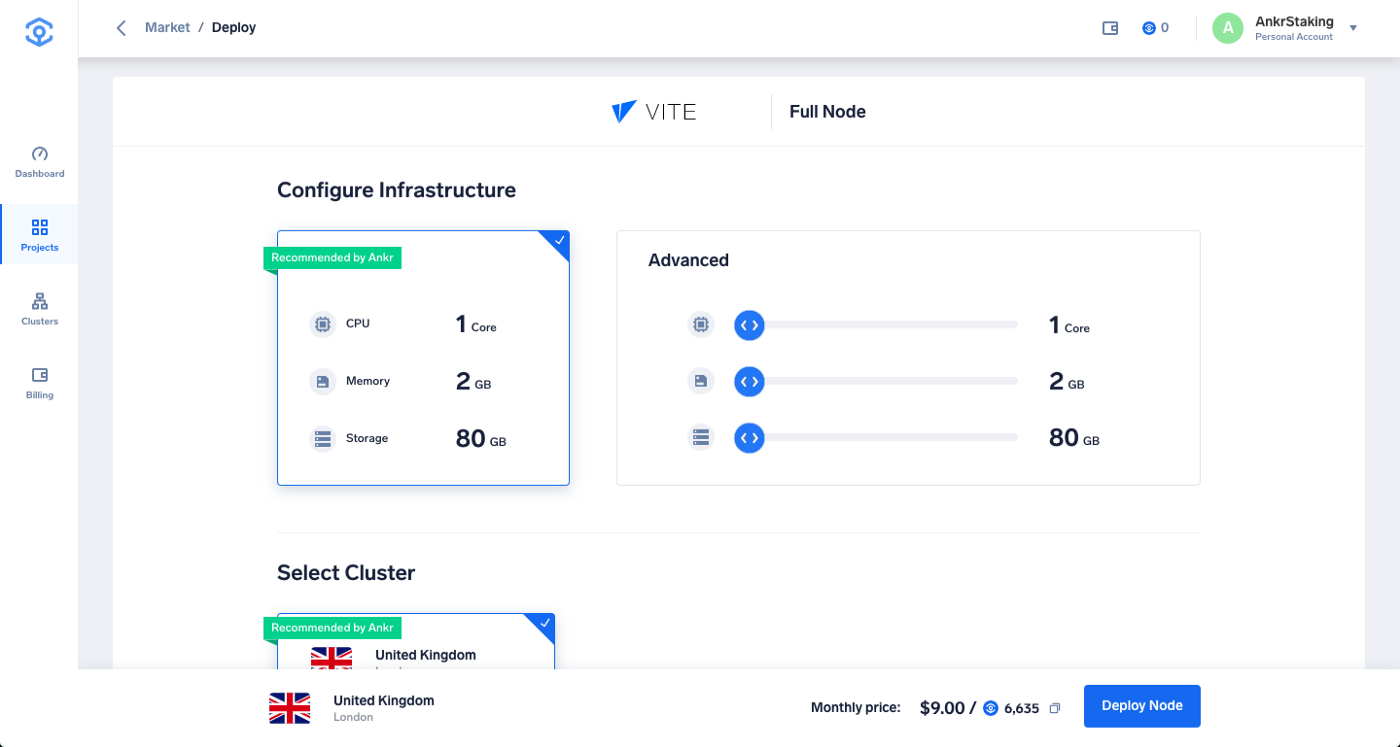Open the Dashboard sidebar item
The width and height of the screenshot is (1400, 747).
pyautogui.click(x=39, y=162)
